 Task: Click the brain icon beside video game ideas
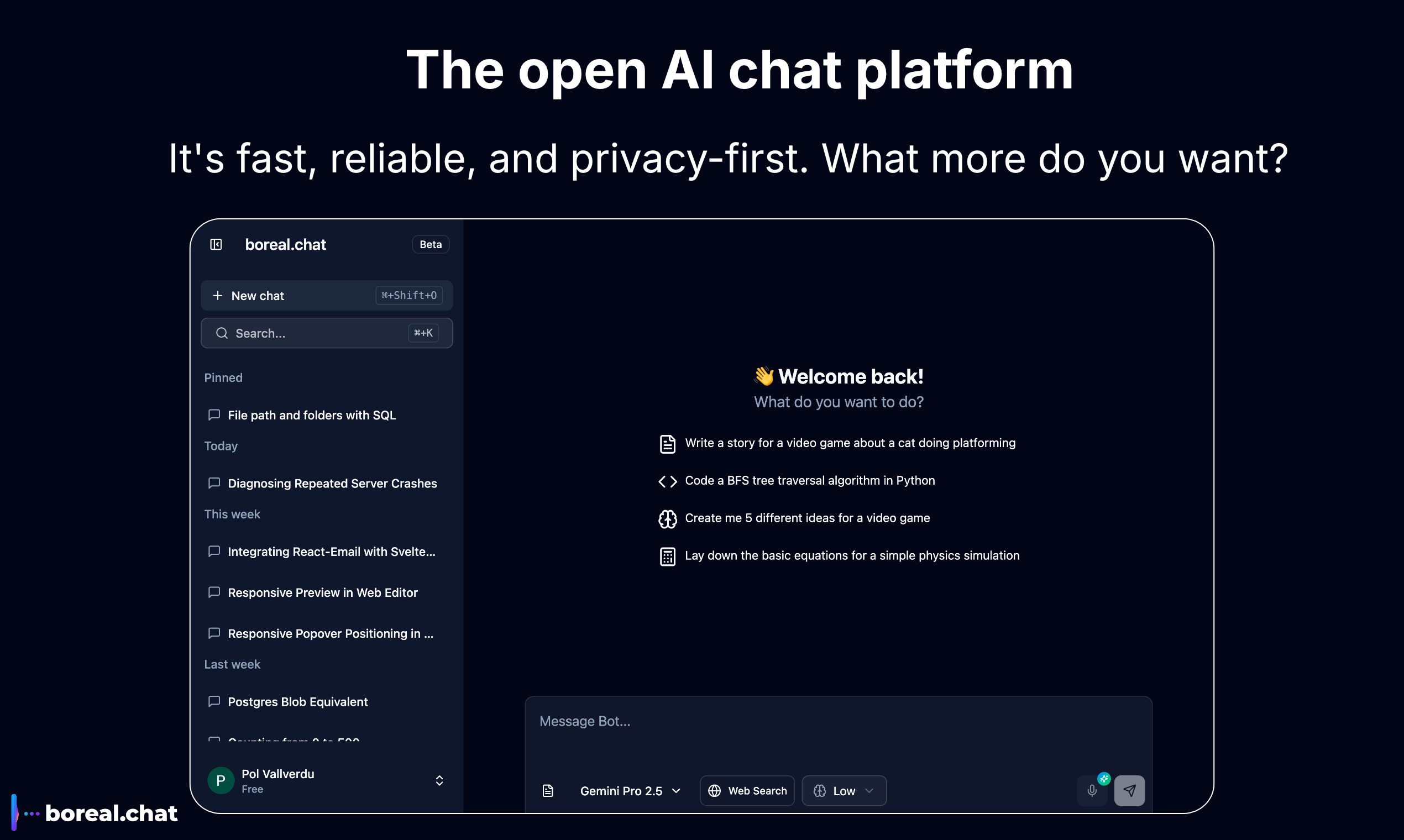coord(668,518)
